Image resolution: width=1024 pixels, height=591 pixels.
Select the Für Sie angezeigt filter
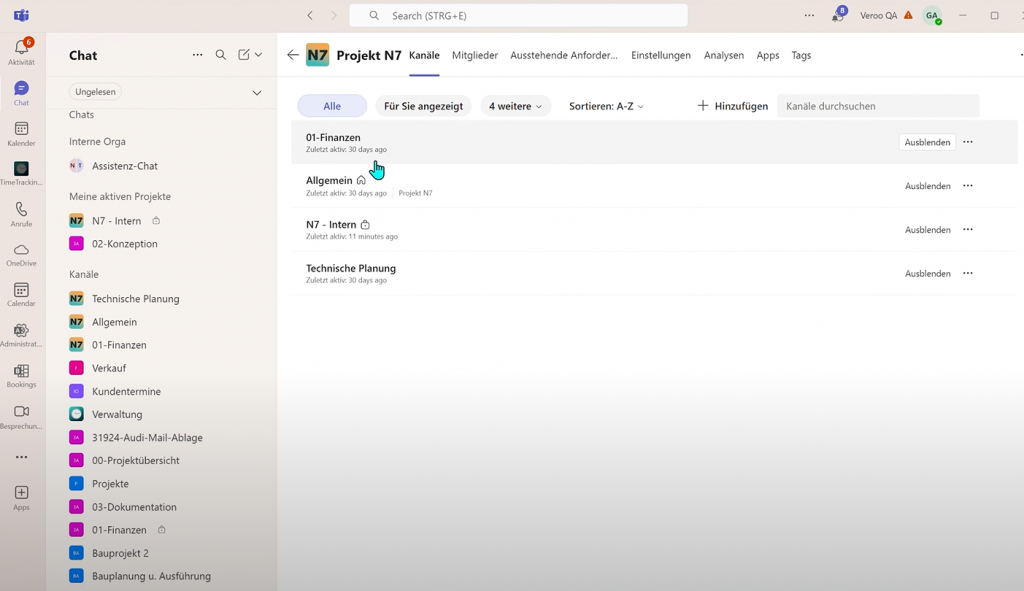tap(423, 106)
